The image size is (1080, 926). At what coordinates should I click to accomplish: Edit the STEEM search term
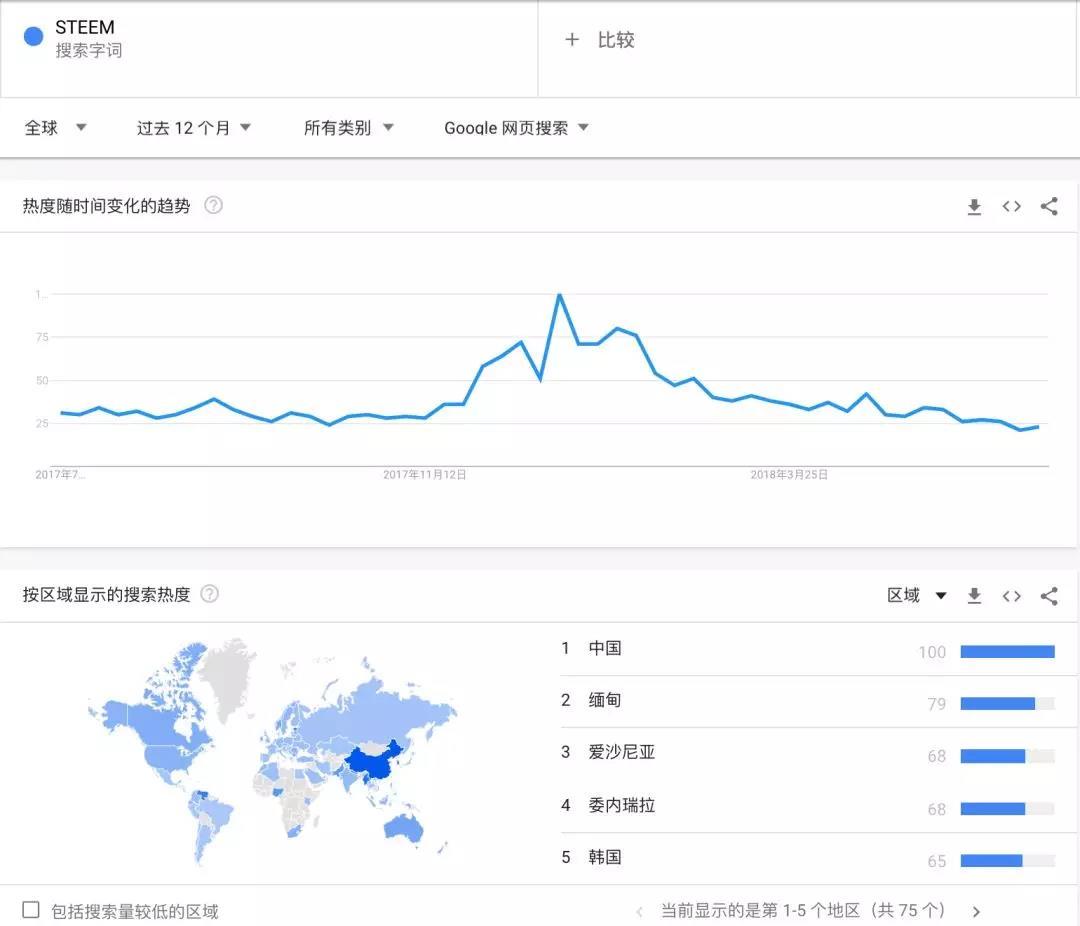click(x=85, y=27)
